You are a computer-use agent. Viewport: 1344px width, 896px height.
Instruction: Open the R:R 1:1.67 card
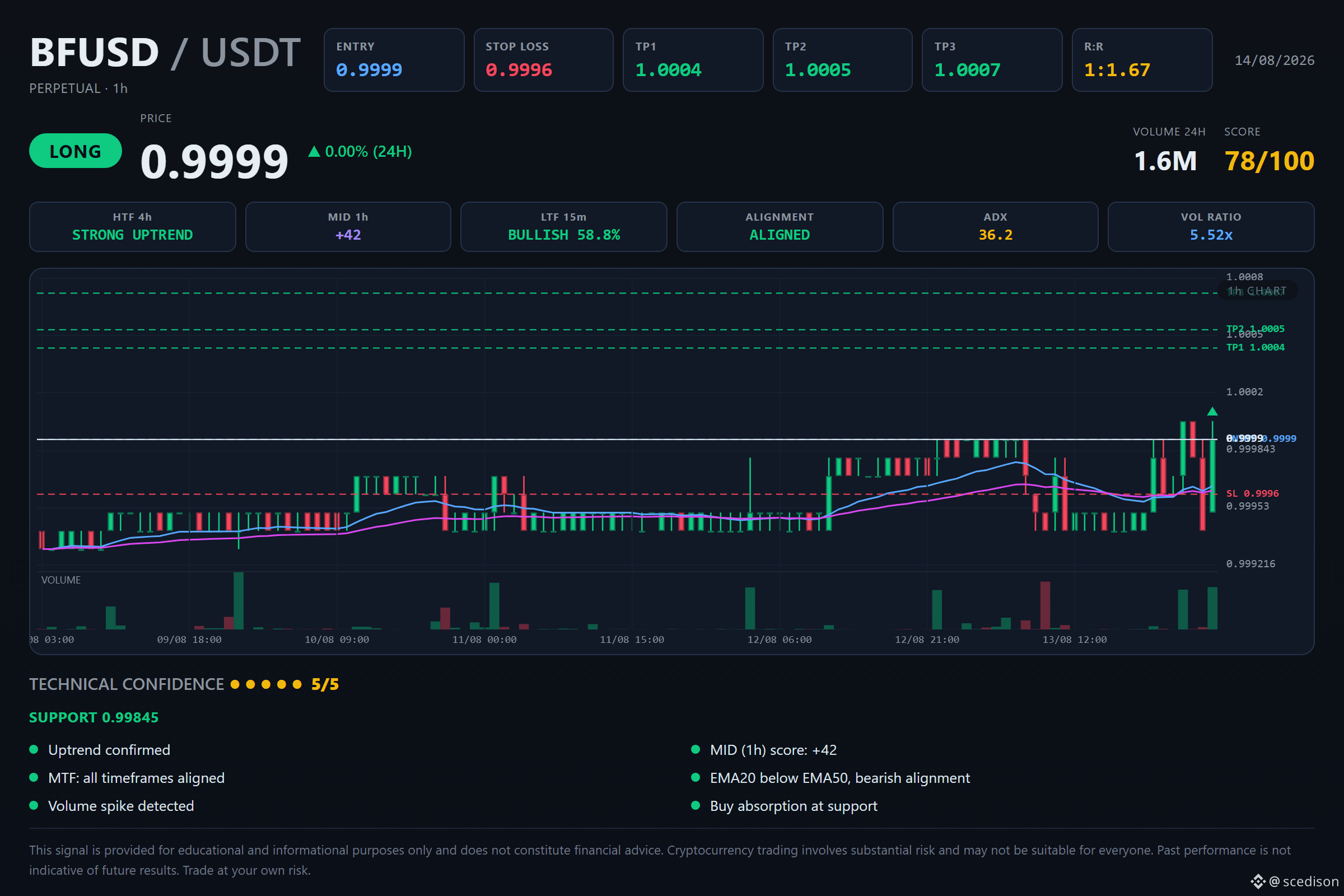point(1142,60)
